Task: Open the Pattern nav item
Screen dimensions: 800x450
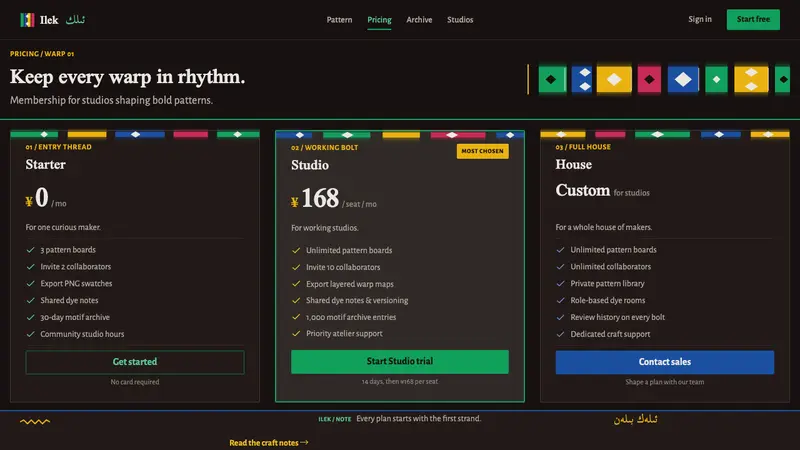Action: click(339, 20)
